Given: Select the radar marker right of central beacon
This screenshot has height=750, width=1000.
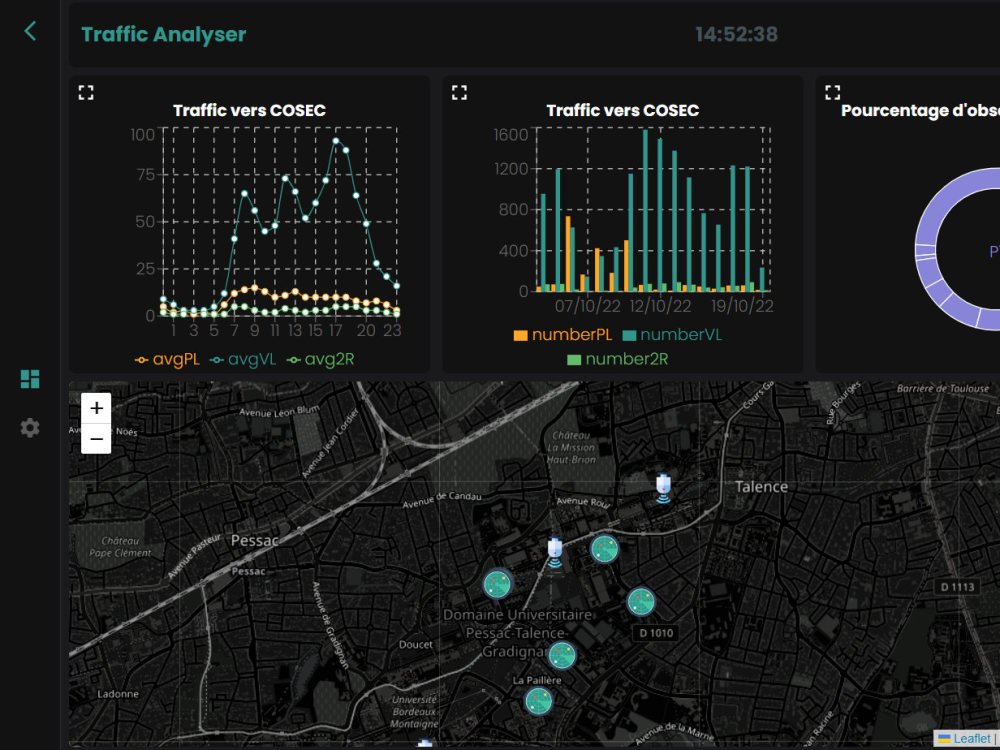Looking at the screenshot, I should click(x=604, y=548).
